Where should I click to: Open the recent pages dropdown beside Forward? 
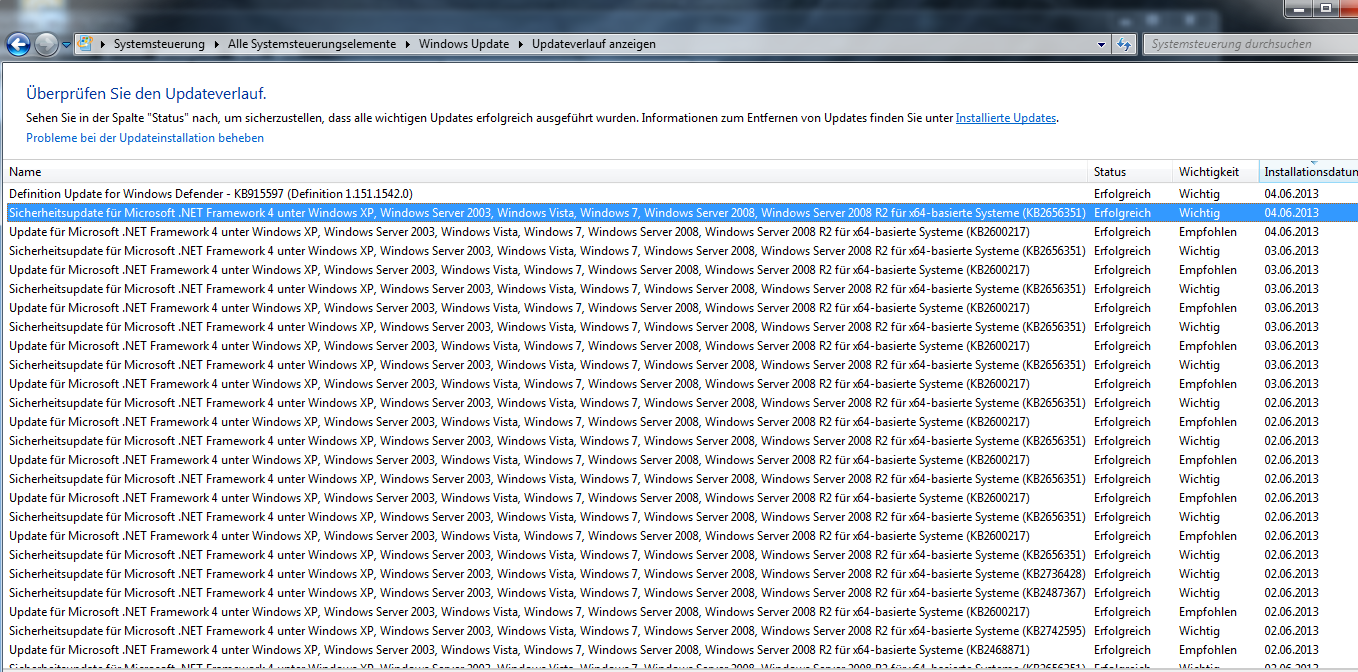66,45
